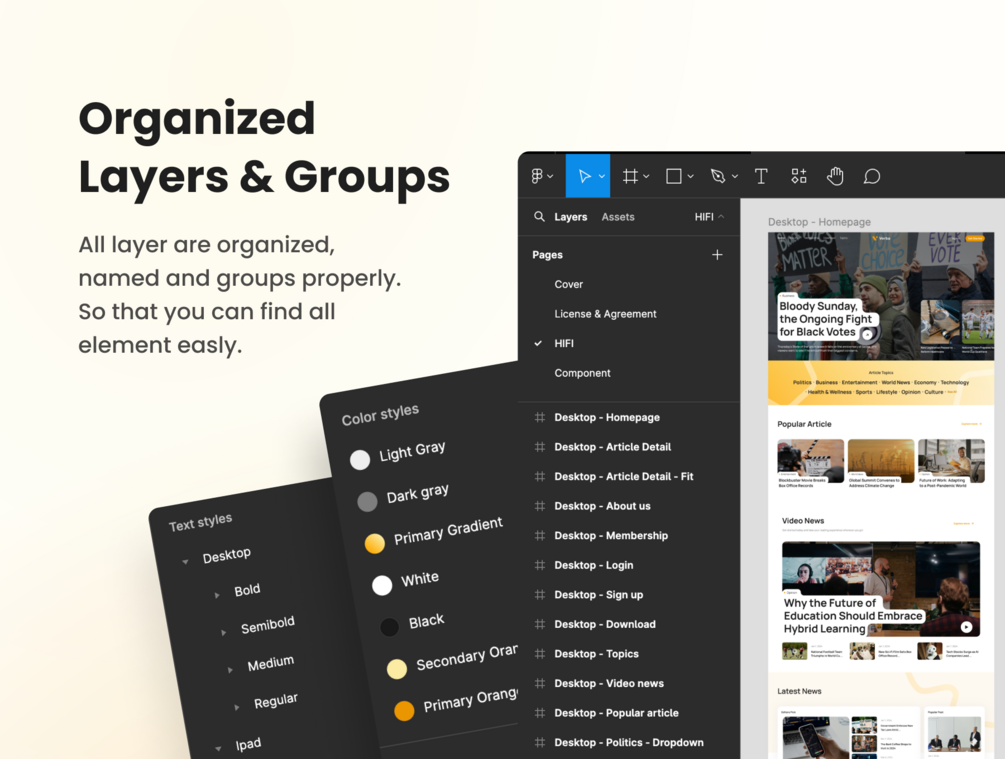
Task: Collapse the Ipad text styles group
Action: pyautogui.click(x=218, y=748)
